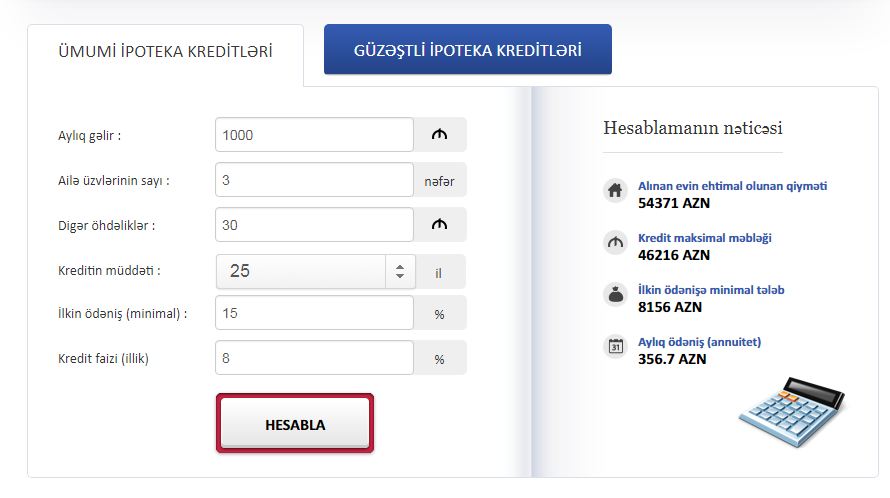
Task: Click the manat icon beside Aylıq gəlir
Action: (439, 135)
